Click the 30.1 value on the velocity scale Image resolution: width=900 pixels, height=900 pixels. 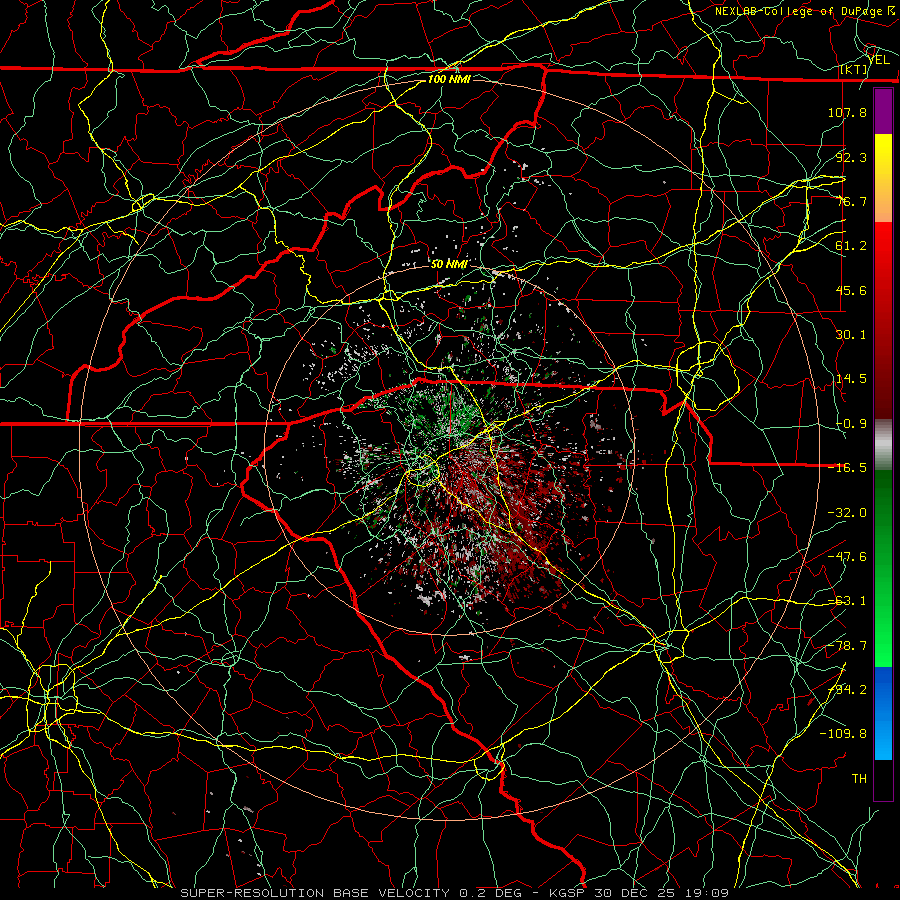(x=851, y=335)
